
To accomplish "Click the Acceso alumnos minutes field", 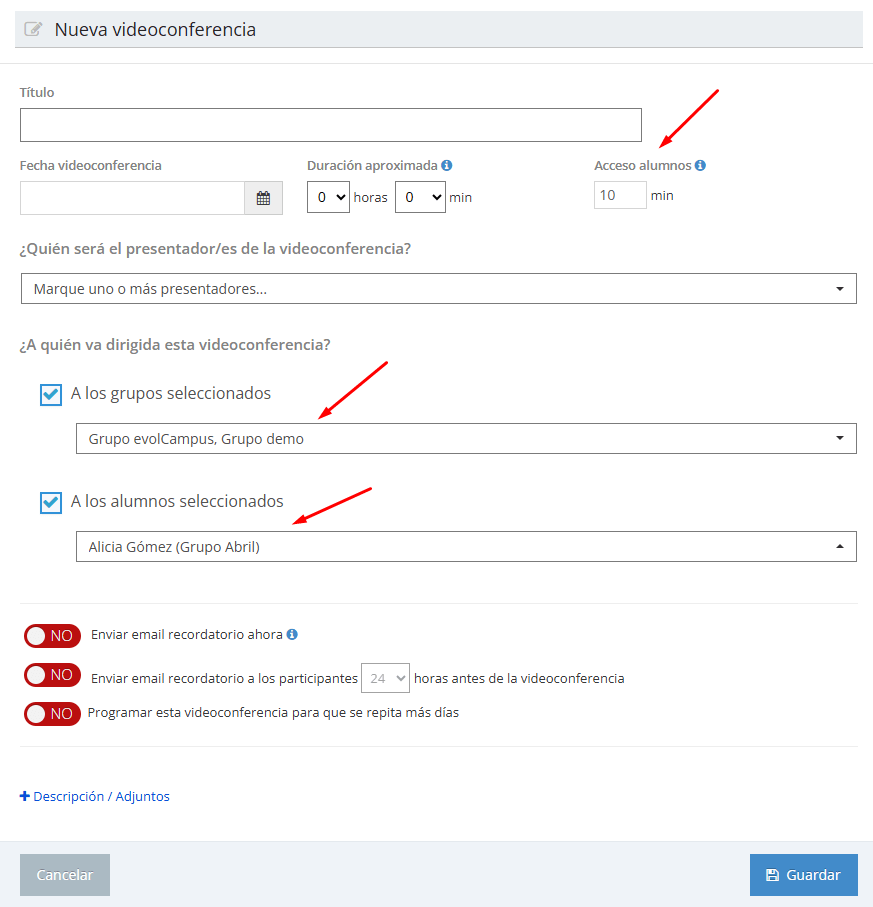I will point(620,195).
